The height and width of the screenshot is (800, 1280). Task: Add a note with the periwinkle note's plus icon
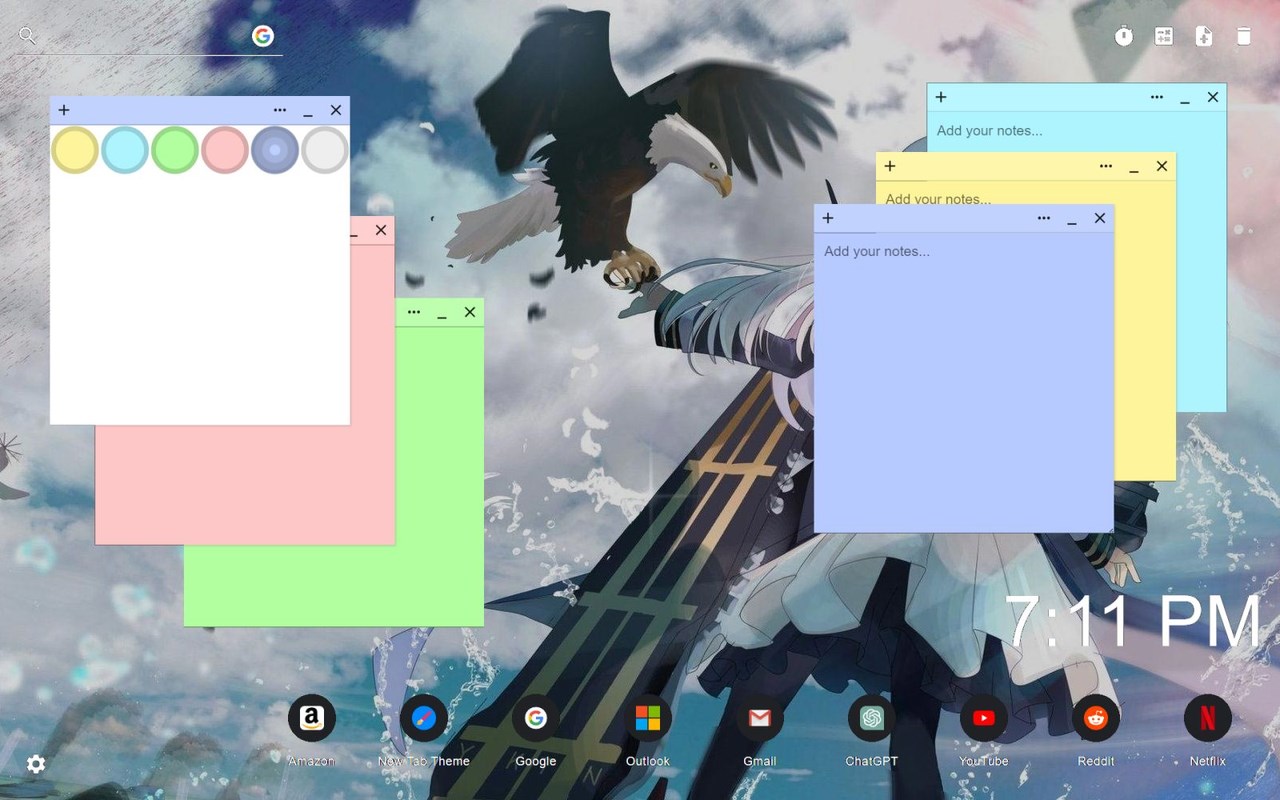coord(828,218)
